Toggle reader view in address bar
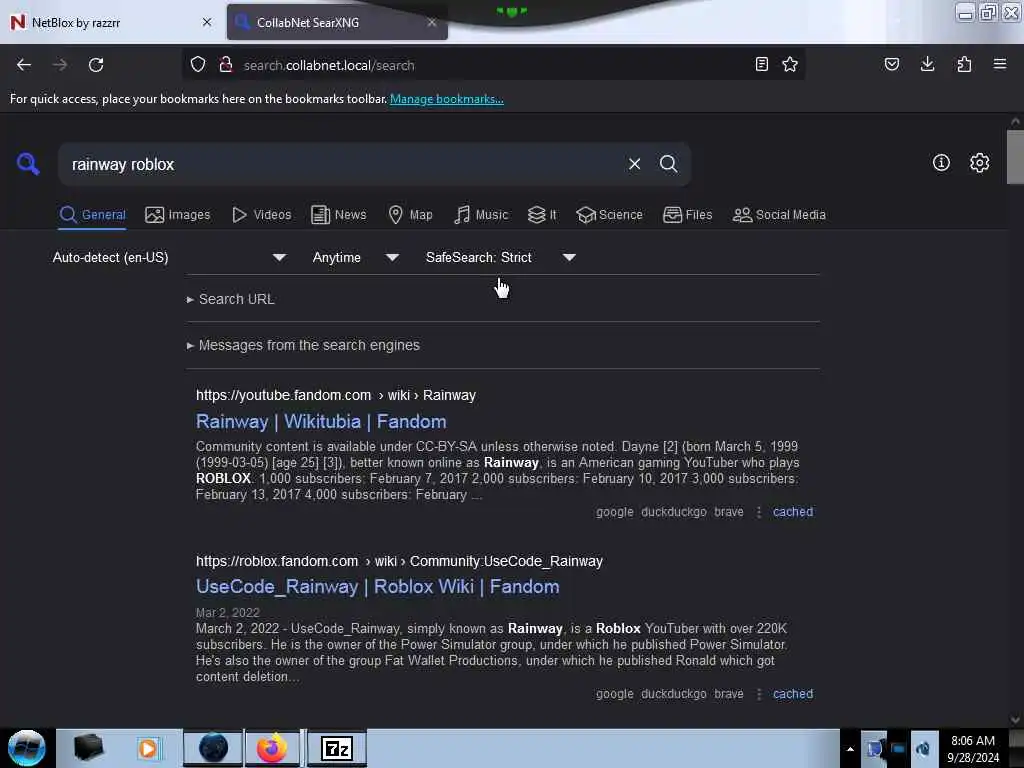Viewport: 1024px width, 768px height. 761,65
